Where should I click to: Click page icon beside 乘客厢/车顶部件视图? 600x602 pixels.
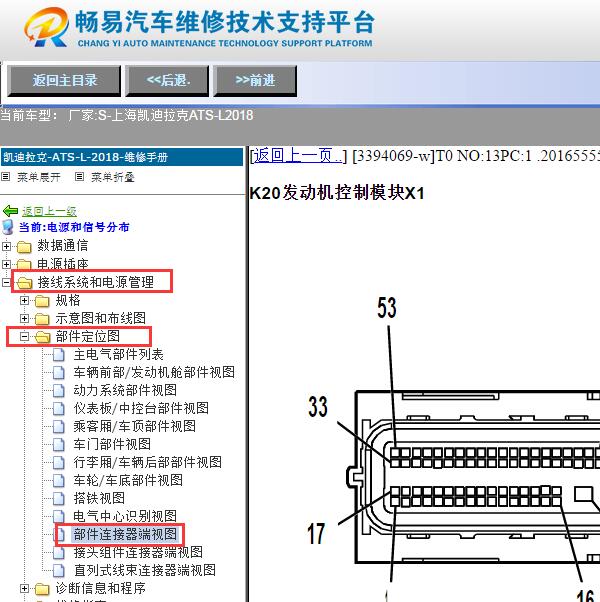[x=59, y=427]
